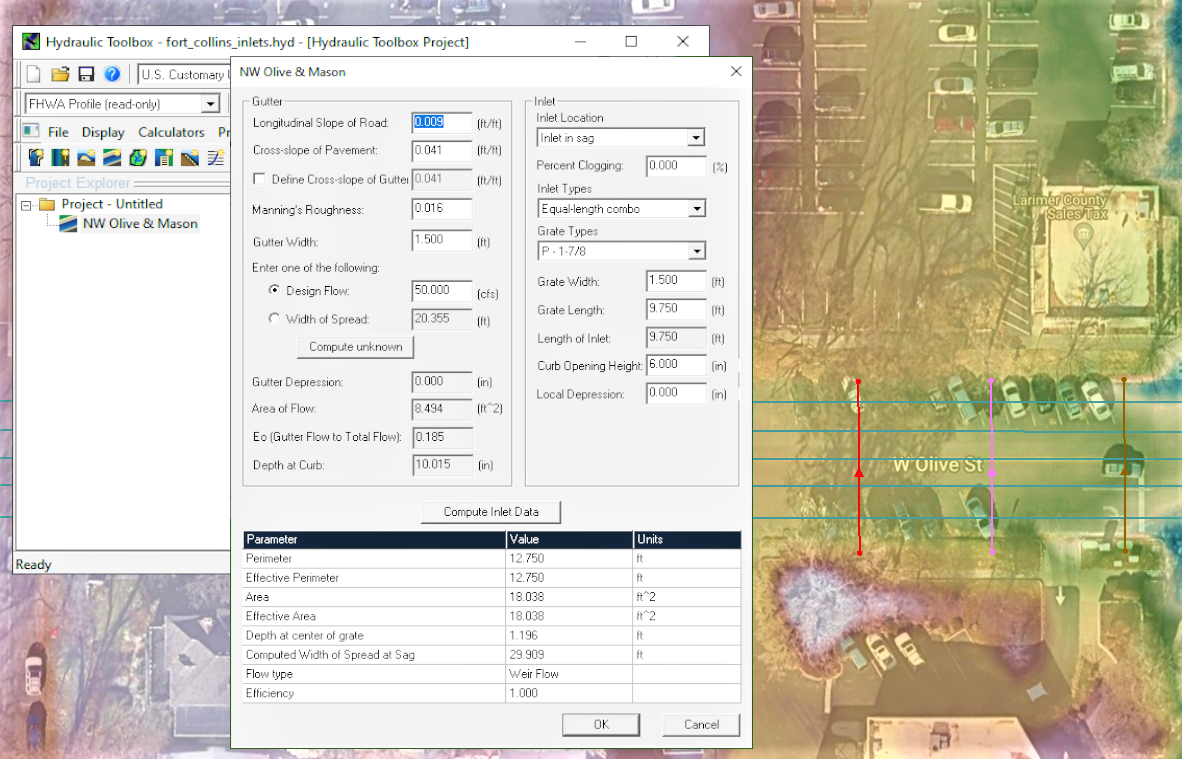Viewport: 1182px width, 759px height.
Task: Open the rating curve calculator icon
Action: click(216, 157)
